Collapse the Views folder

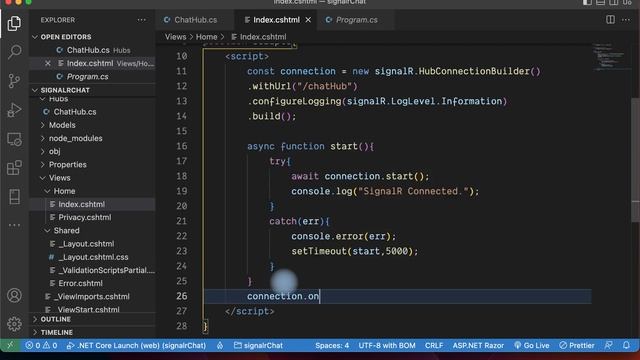pyautogui.click(x=59, y=178)
